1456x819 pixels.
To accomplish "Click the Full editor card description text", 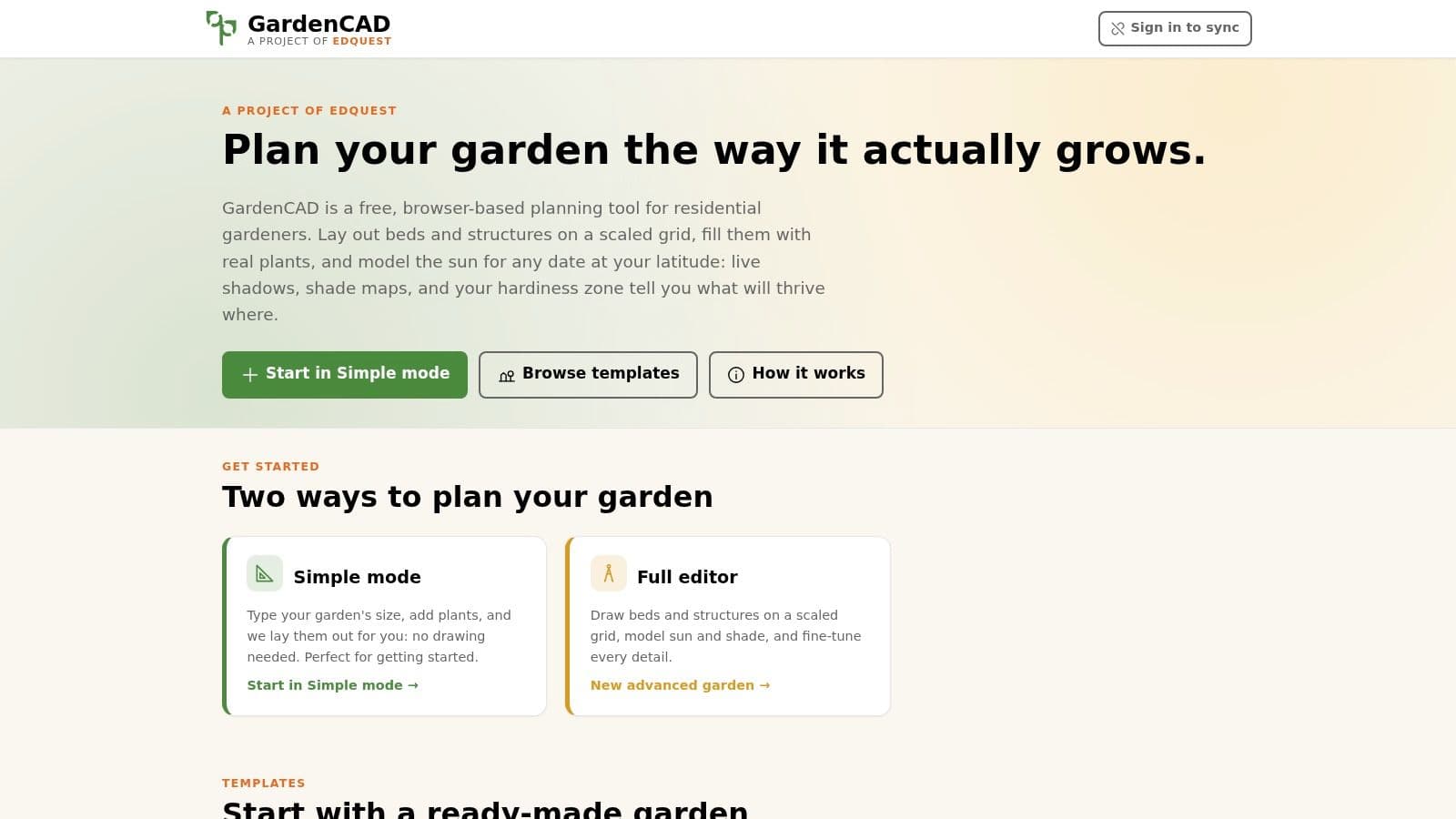I will pos(725,636).
